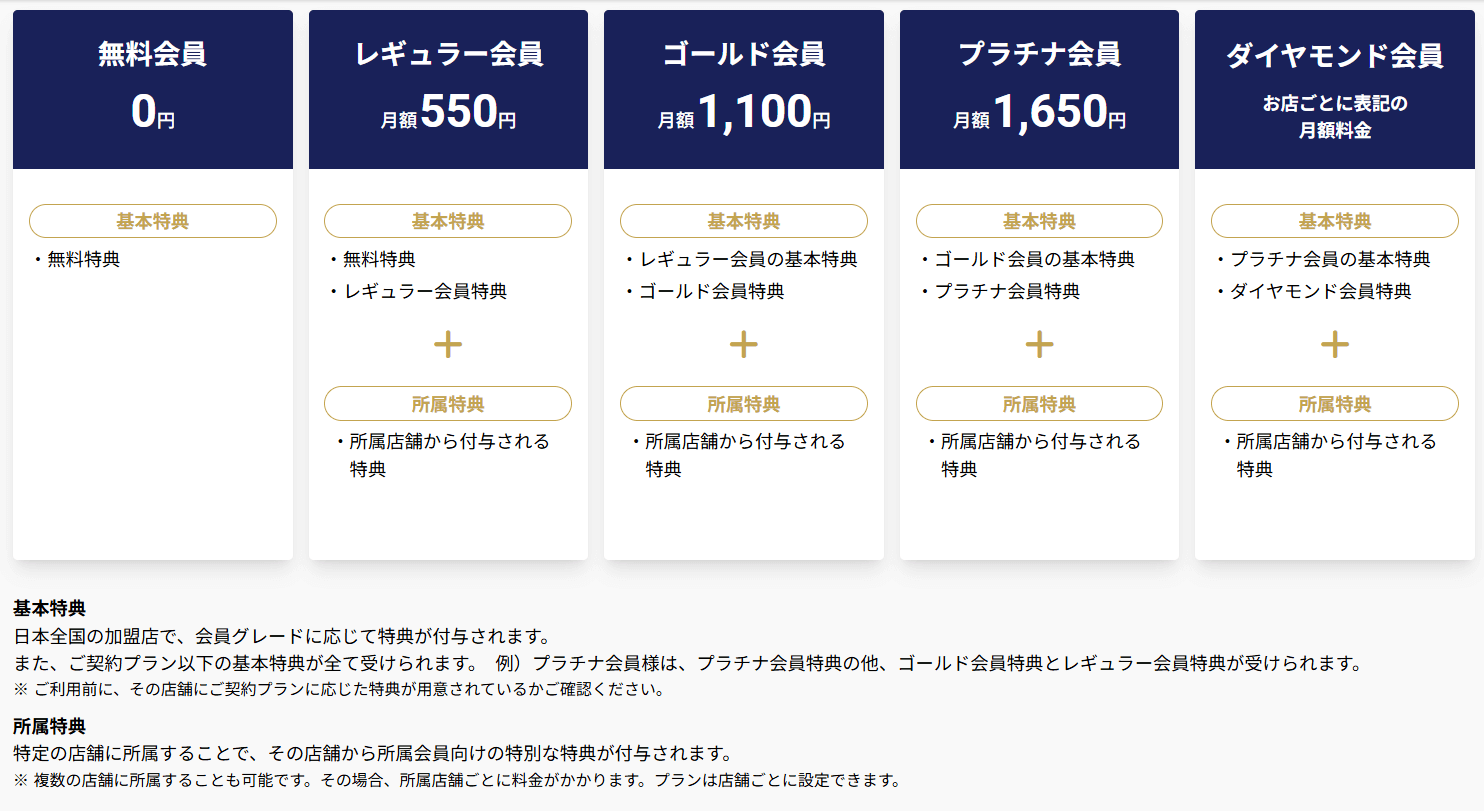Click the bold 基本特典 heading below cards

(49, 608)
